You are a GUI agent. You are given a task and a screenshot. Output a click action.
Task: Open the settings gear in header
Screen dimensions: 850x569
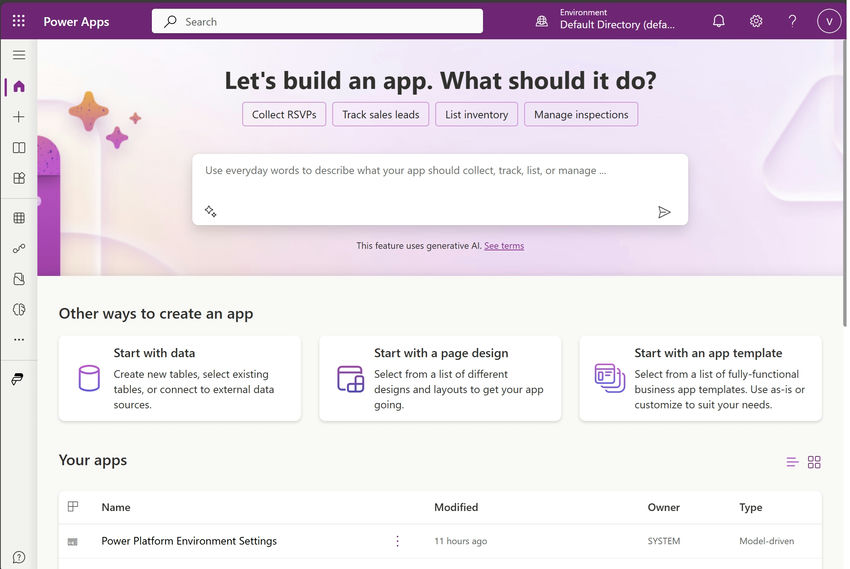(x=756, y=21)
